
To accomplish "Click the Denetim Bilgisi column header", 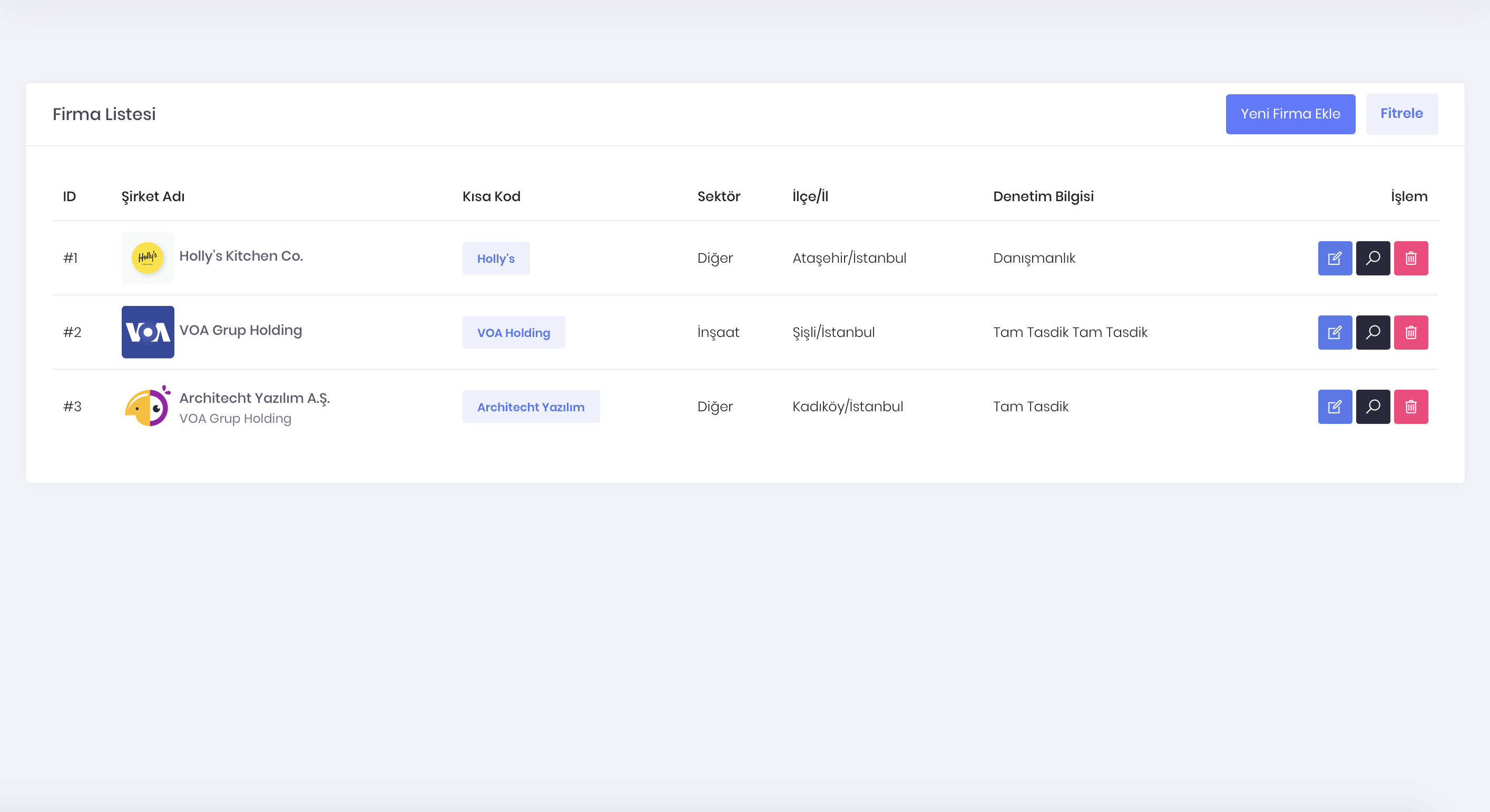I will pyautogui.click(x=1042, y=196).
